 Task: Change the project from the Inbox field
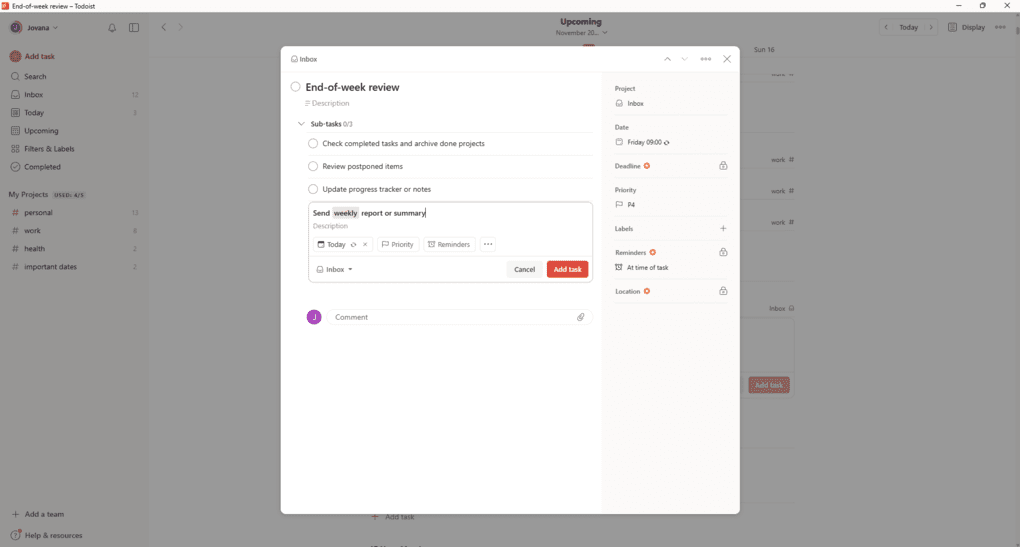[671, 103]
